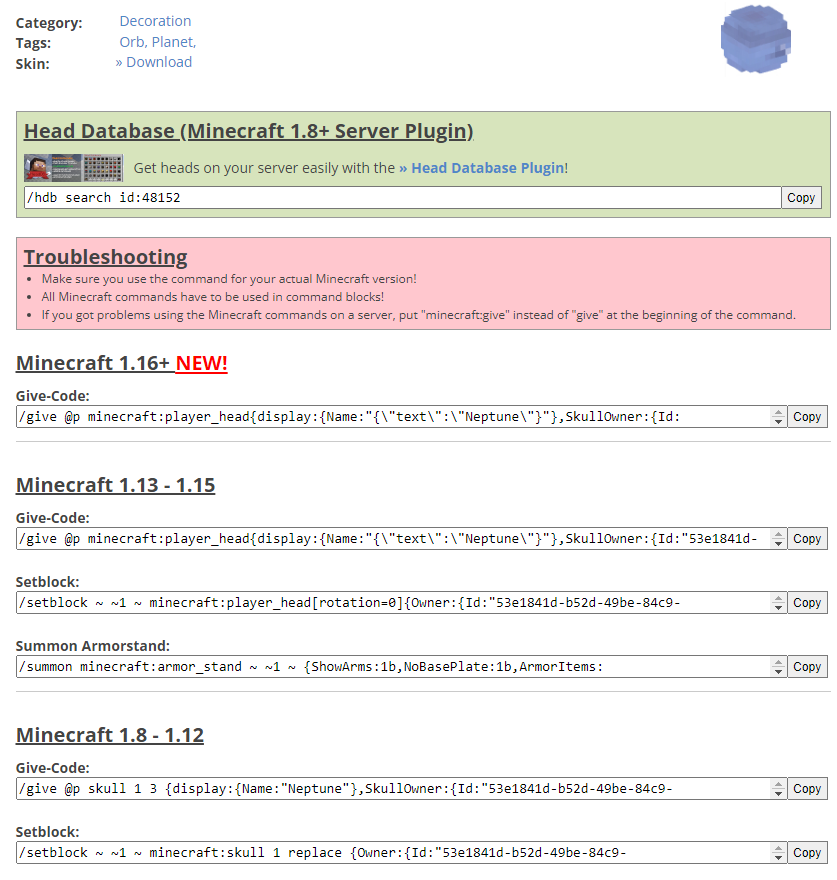Click scroll arrows of 1.13 - 1.15 Setblock box

click(x=778, y=603)
